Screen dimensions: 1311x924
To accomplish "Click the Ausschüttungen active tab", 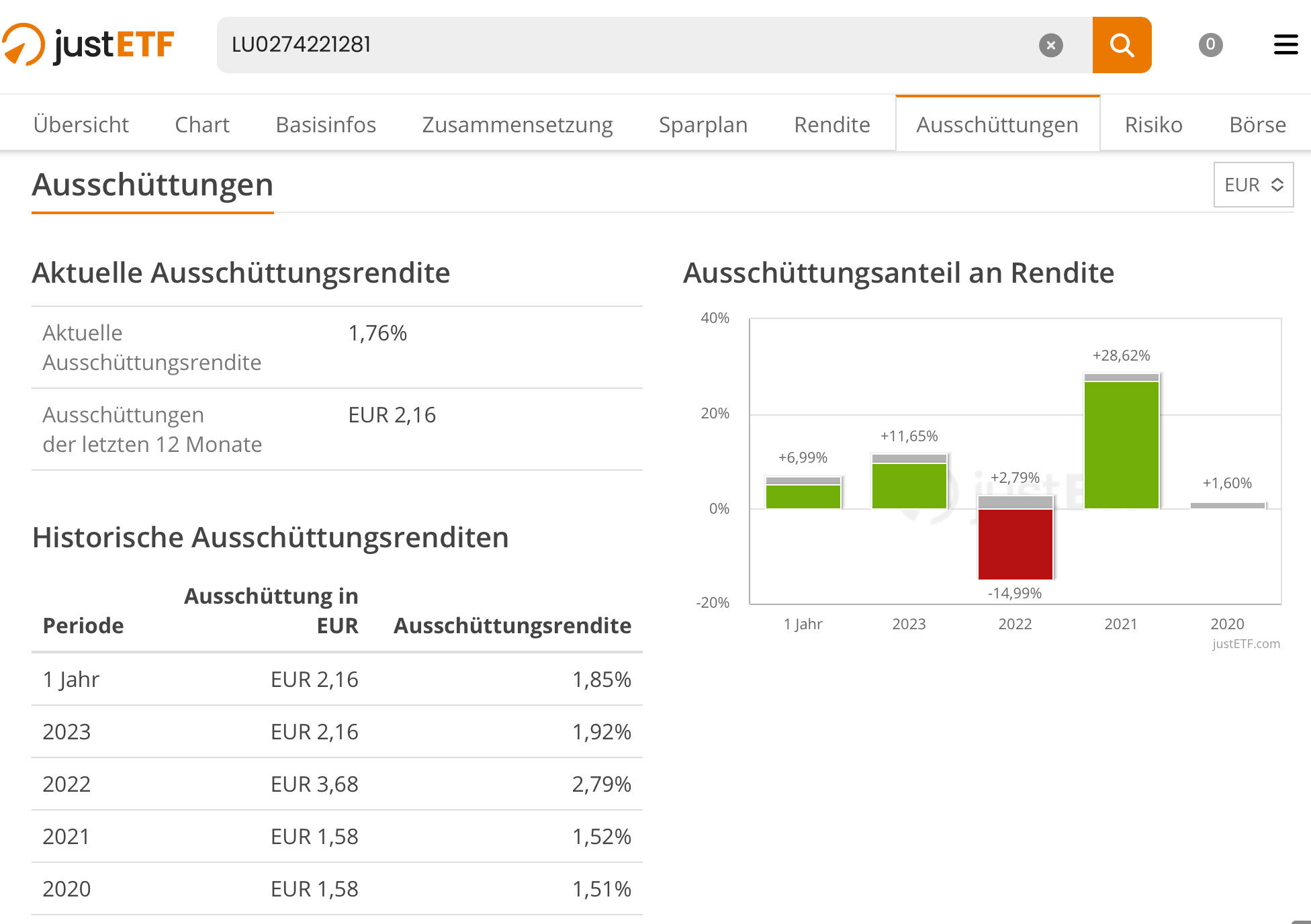I will pos(997,125).
